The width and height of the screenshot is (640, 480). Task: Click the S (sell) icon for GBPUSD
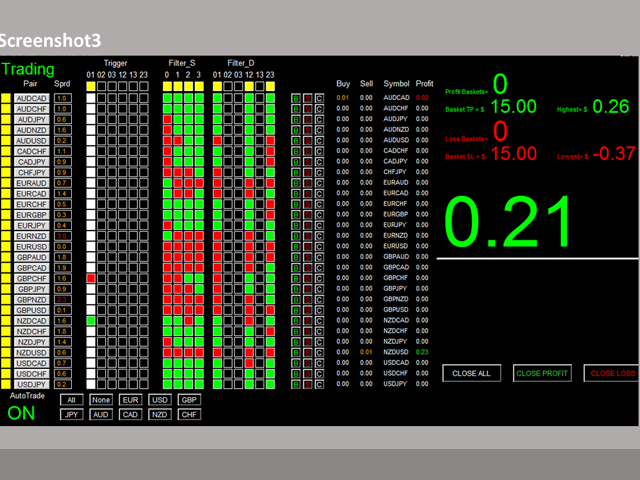pyautogui.click(x=307, y=310)
